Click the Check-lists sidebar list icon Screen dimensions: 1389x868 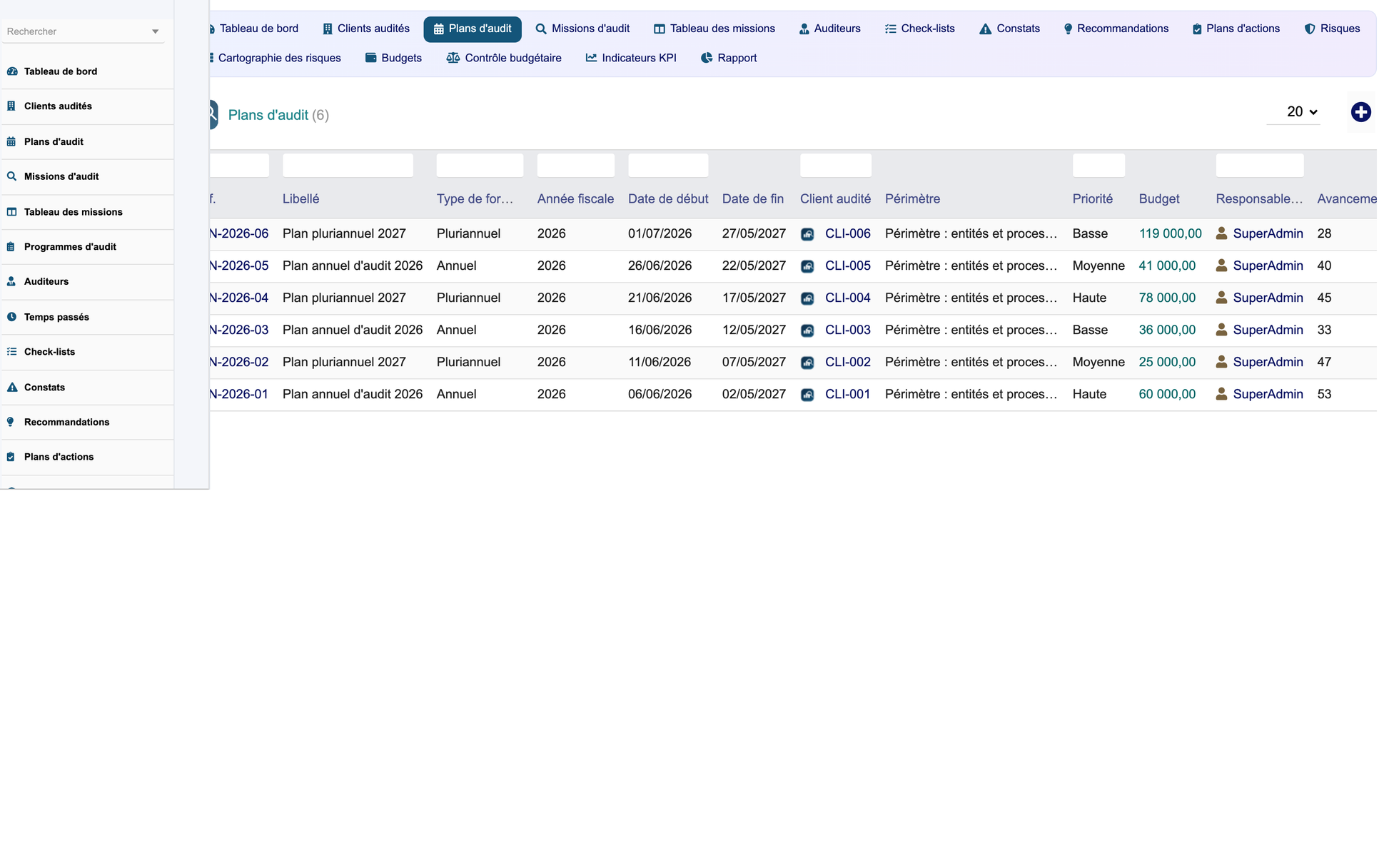click(11, 352)
